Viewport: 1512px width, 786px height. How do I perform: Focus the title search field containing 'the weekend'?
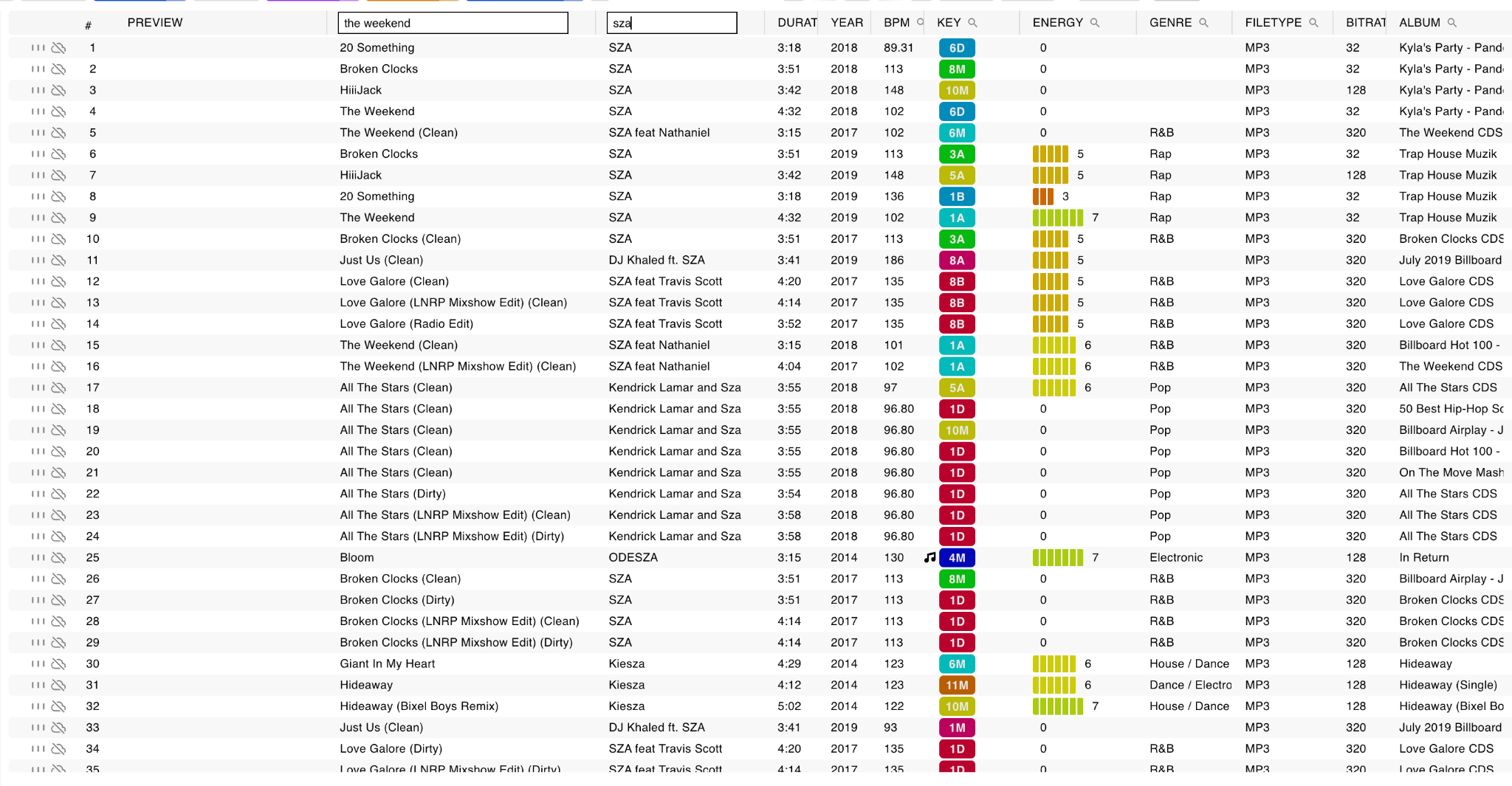(453, 23)
